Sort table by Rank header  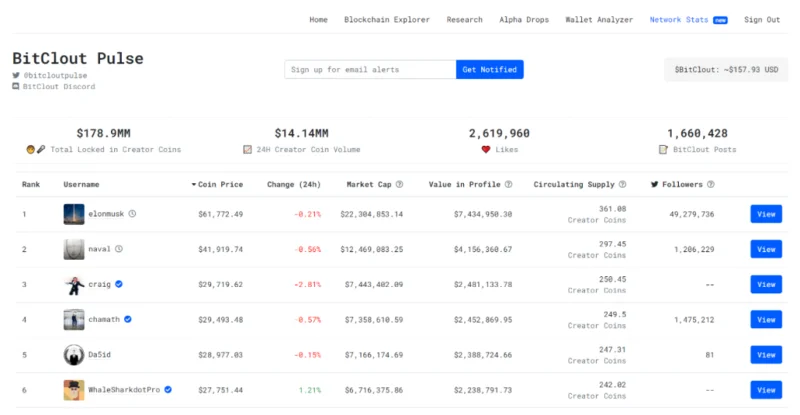pyautogui.click(x=31, y=184)
